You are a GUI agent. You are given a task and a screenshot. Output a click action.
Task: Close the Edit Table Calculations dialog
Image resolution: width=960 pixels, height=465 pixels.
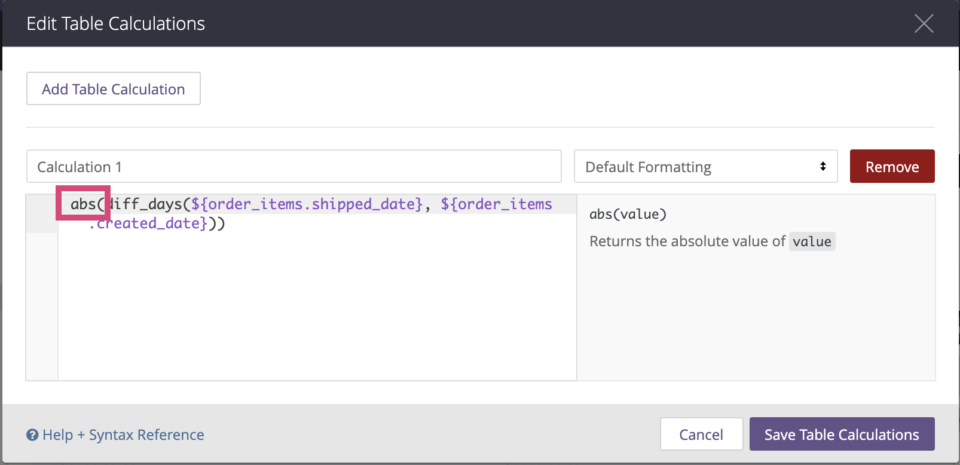923,23
